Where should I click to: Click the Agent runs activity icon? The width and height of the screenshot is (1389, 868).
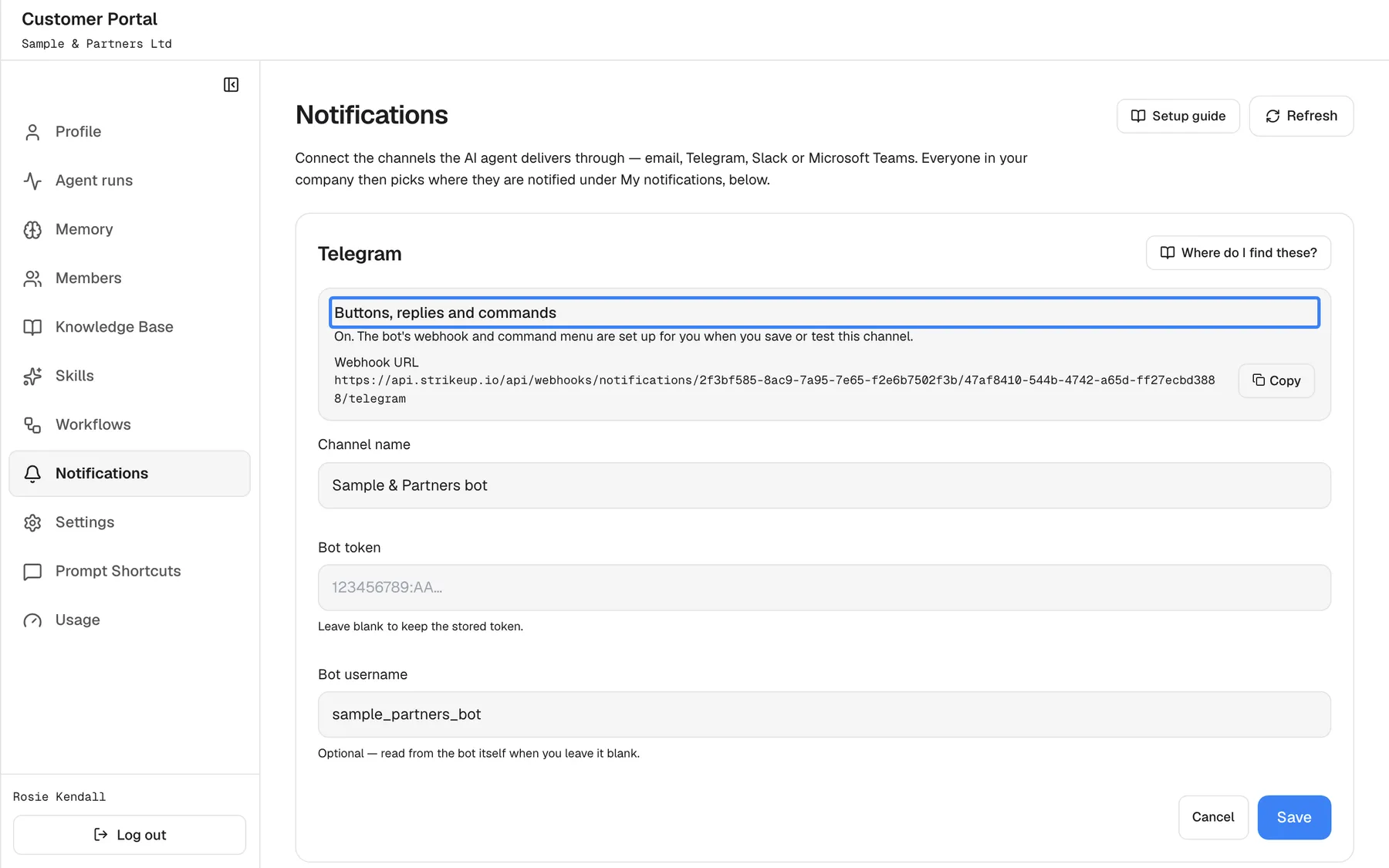pos(32,181)
